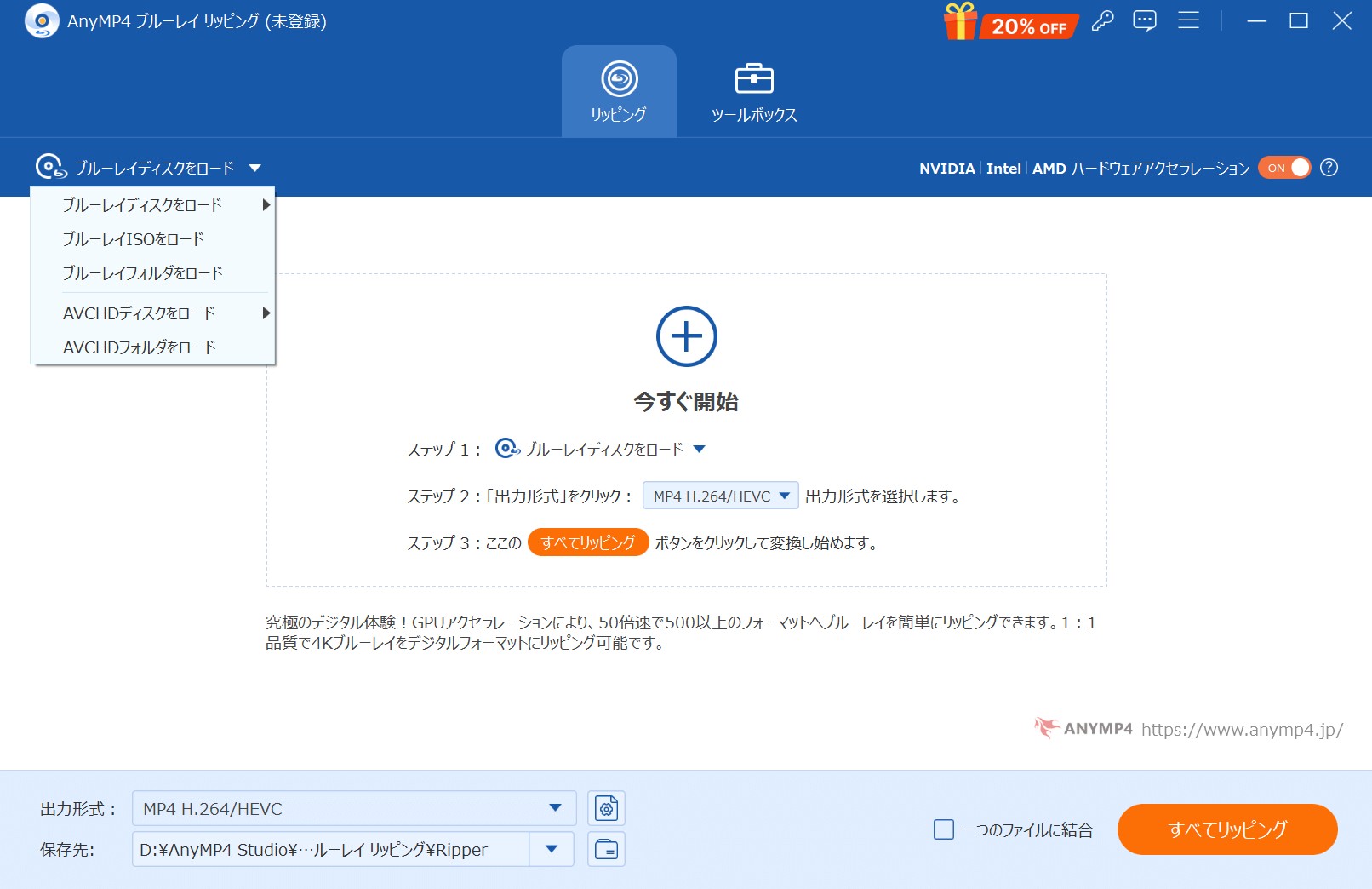Expand submenu arrow of AVCHDディスクをロード item
This screenshot has height=889, width=1372.
[x=266, y=313]
